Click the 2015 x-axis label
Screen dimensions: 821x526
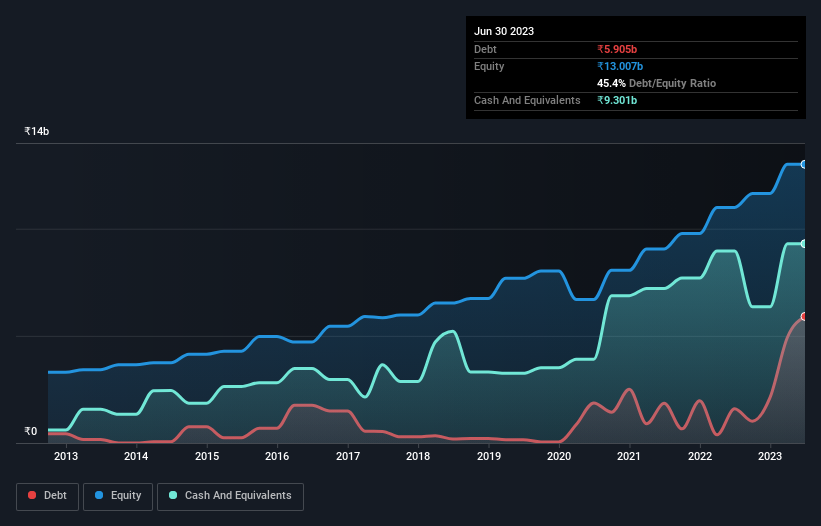click(x=207, y=456)
